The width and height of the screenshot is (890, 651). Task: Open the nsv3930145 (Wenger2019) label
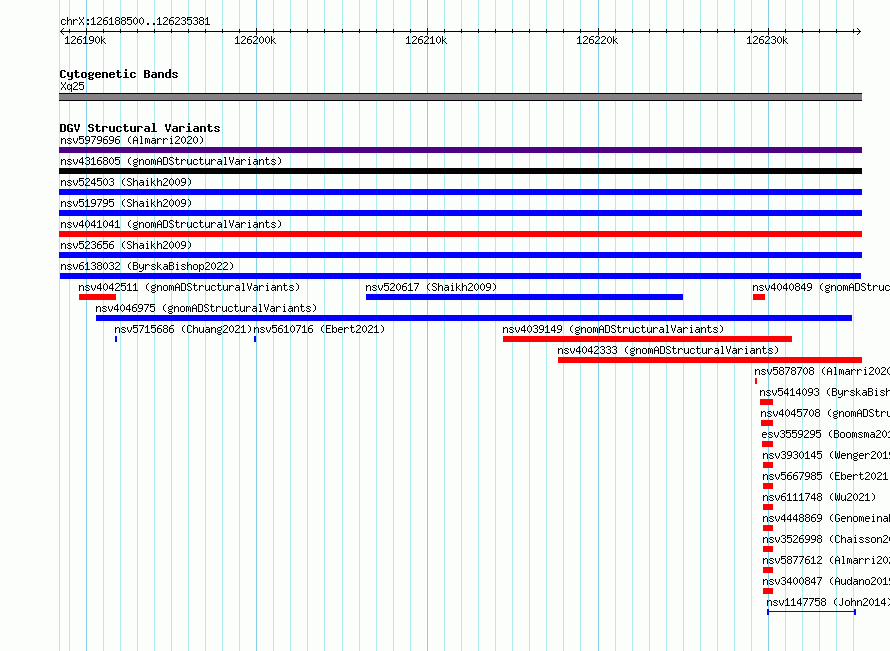[826, 455]
